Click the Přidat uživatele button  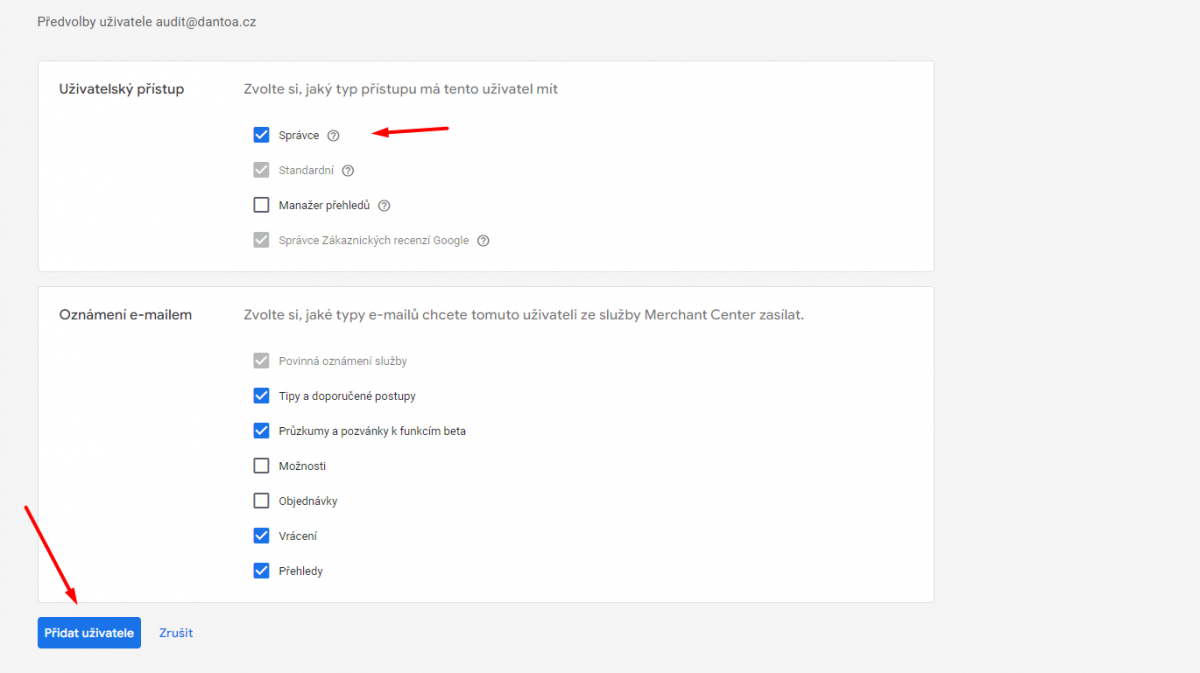coord(89,633)
